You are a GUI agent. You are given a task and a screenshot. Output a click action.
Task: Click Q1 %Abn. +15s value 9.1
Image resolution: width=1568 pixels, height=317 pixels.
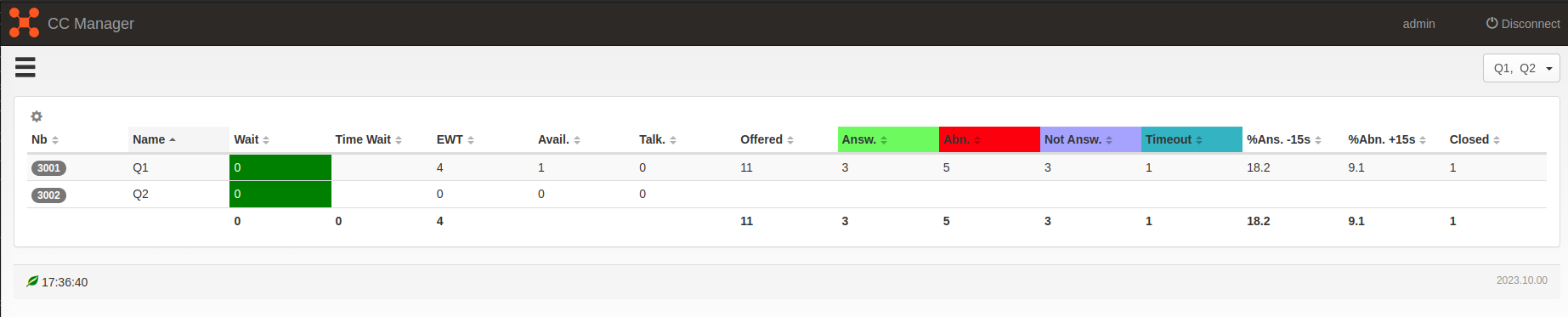pyautogui.click(x=1356, y=167)
